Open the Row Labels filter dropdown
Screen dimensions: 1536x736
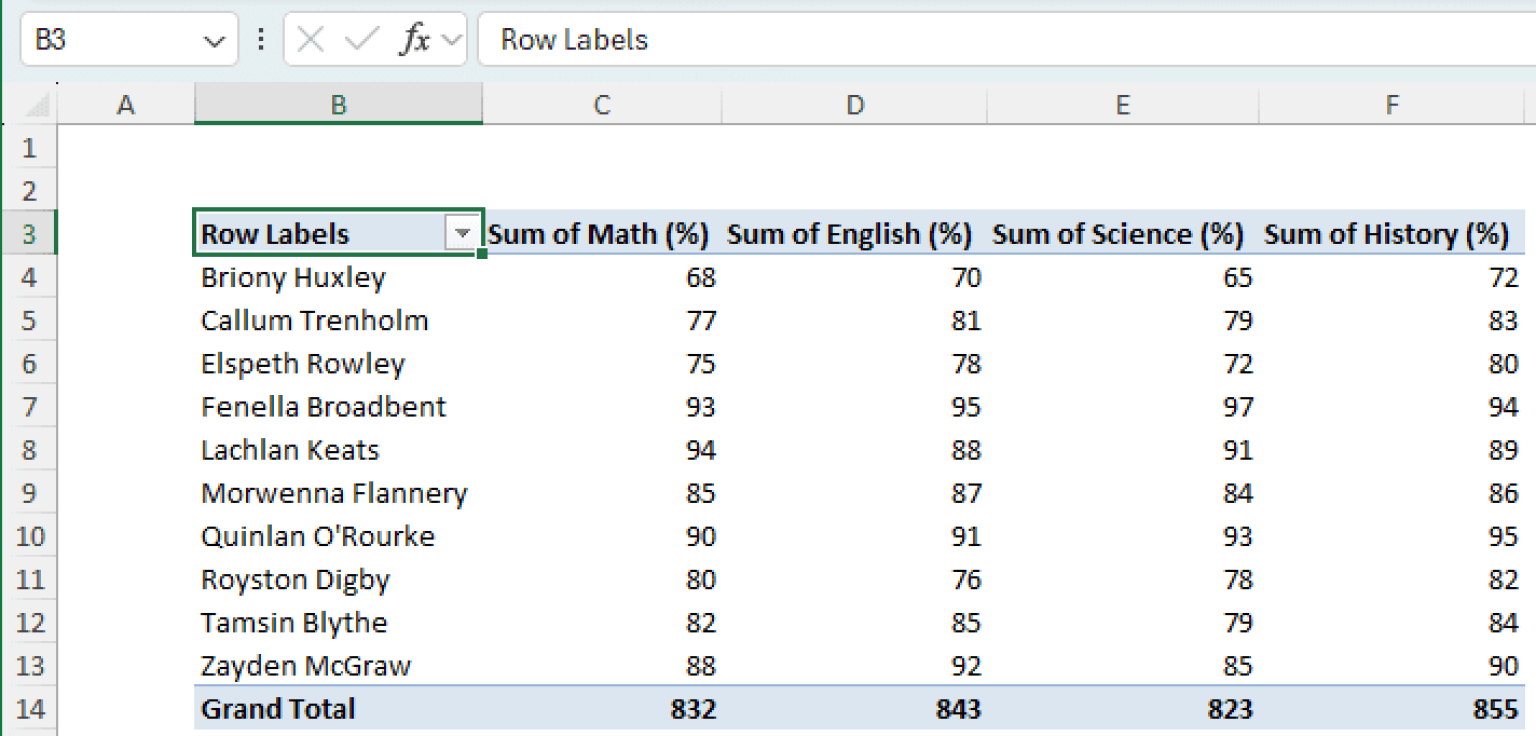point(462,232)
